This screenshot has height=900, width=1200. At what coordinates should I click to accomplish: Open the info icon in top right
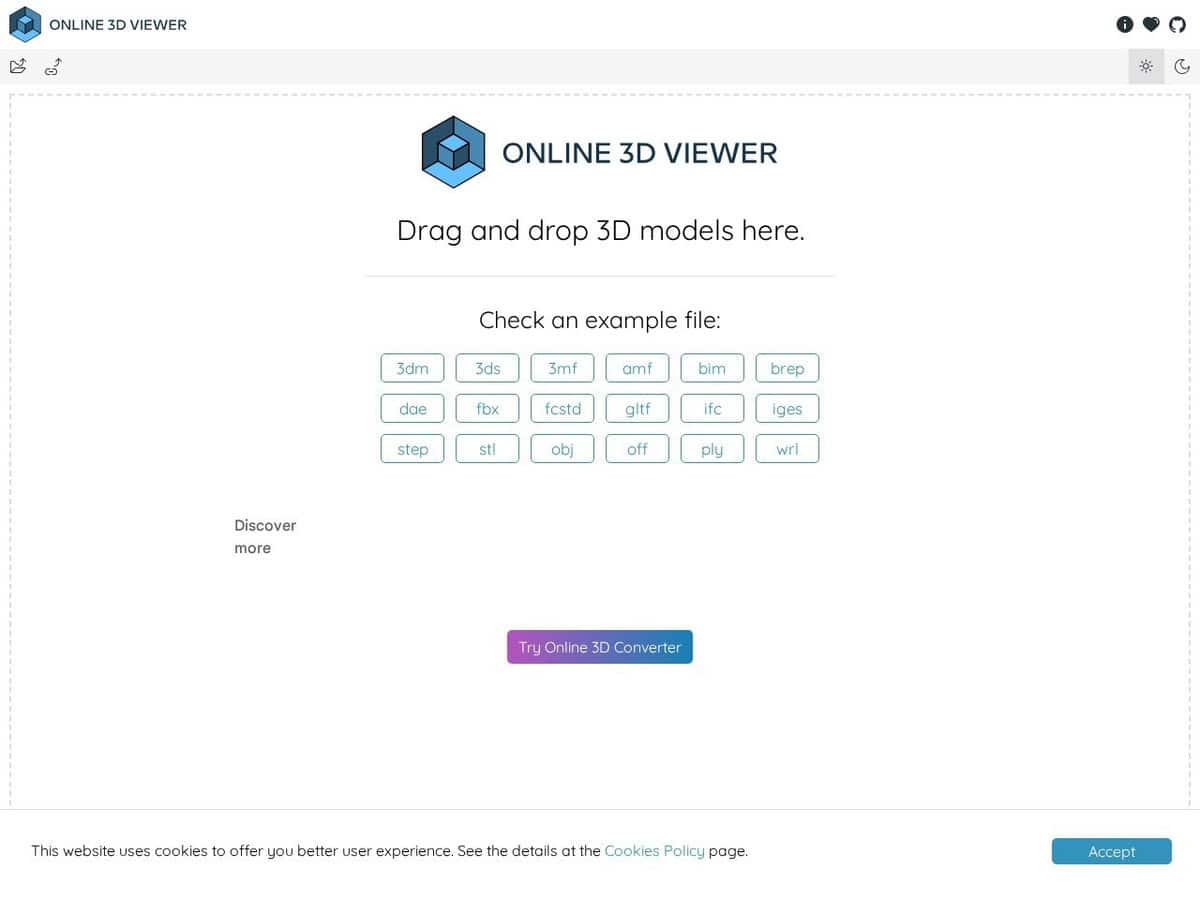(1125, 24)
